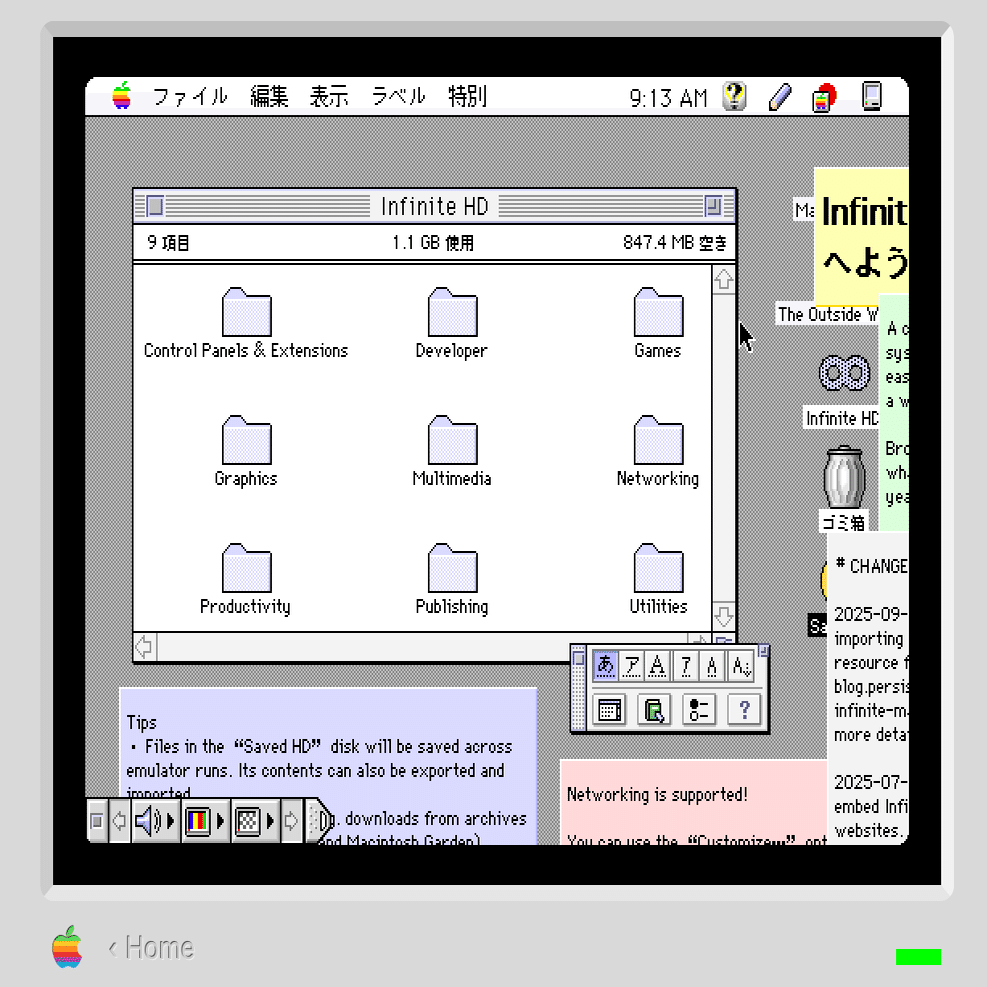This screenshot has width=987, height=987.
Task: Open Kotoeri preferences from the input palette
Action: [x=698, y=710]
